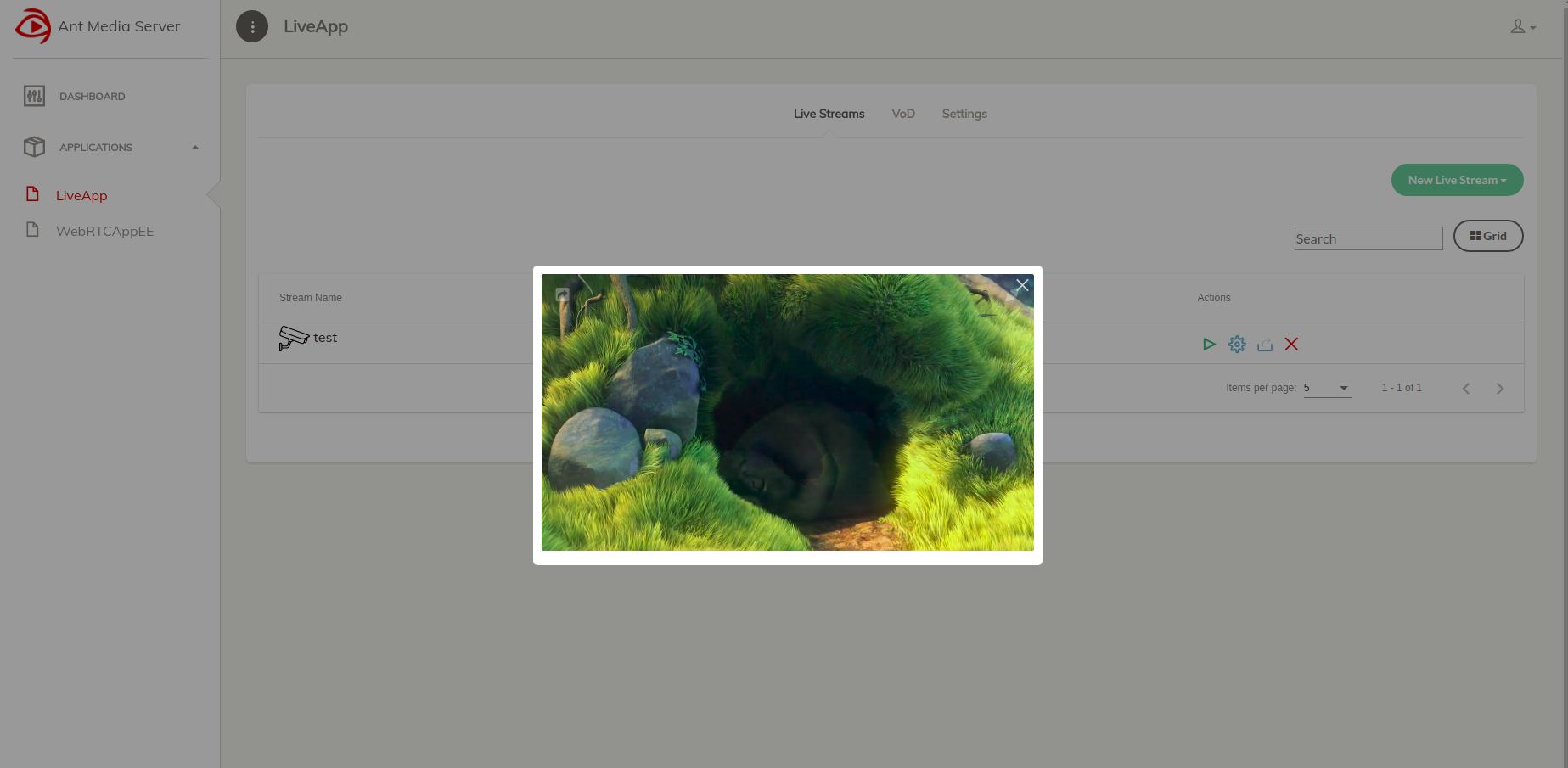Open the user account menu
This screenshot has height=768, width=1568.
point(1523,27)
